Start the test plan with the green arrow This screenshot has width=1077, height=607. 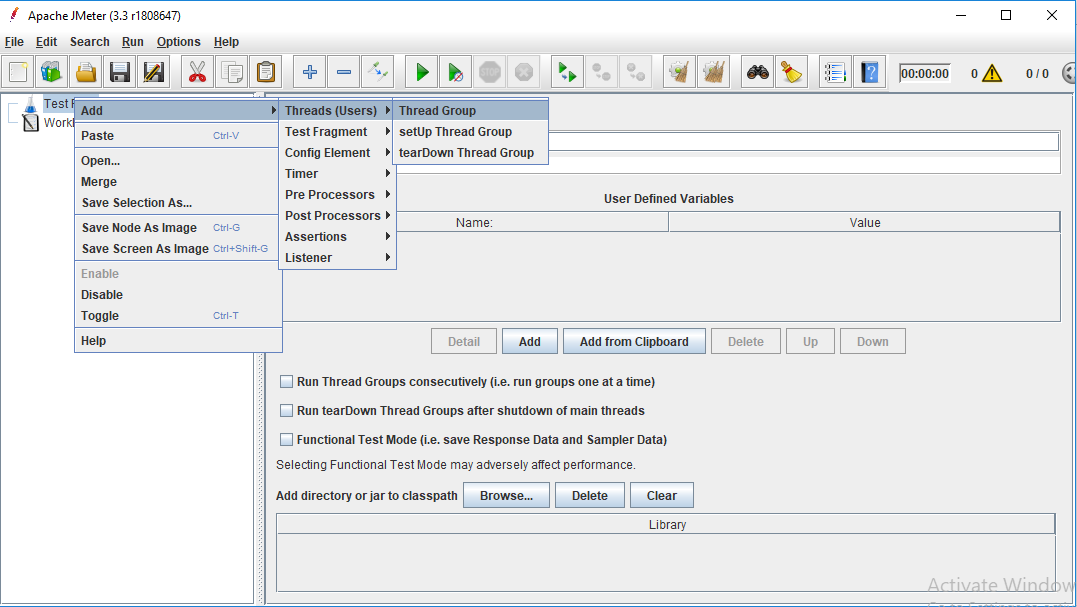(x=420, y=71)
